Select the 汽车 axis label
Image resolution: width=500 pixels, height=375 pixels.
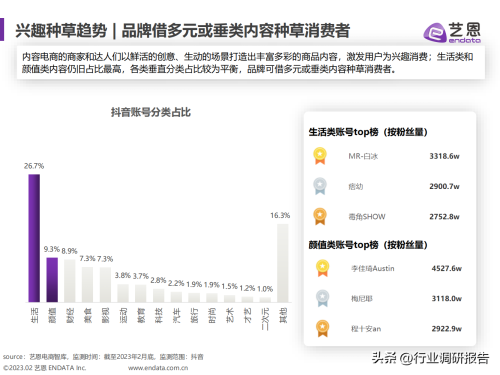tap(177, 315)
